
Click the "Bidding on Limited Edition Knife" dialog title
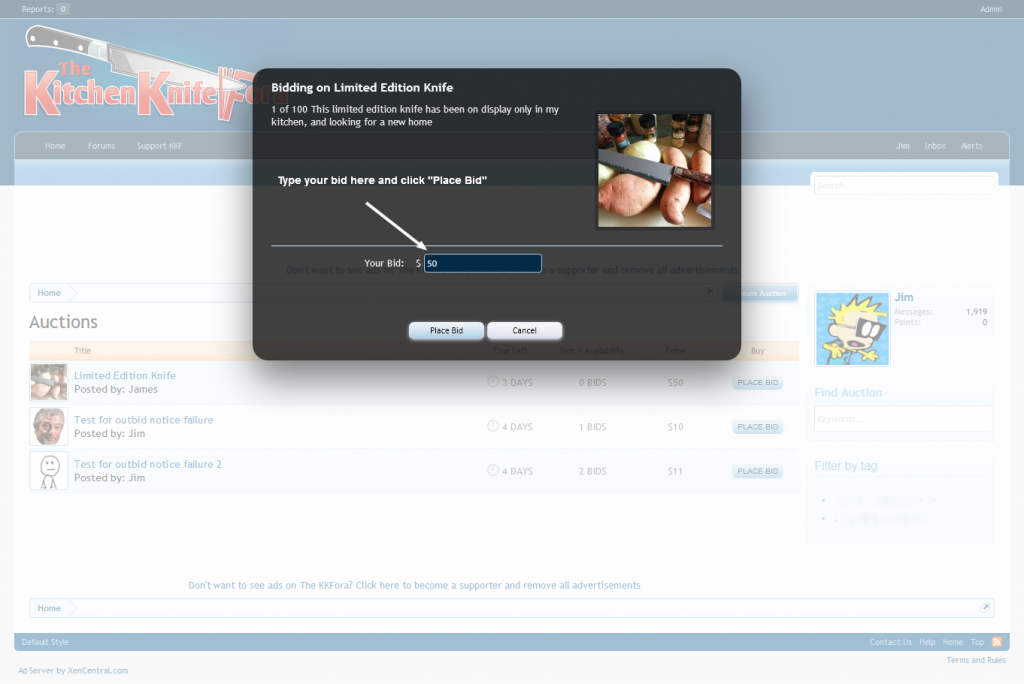point(362,88)
